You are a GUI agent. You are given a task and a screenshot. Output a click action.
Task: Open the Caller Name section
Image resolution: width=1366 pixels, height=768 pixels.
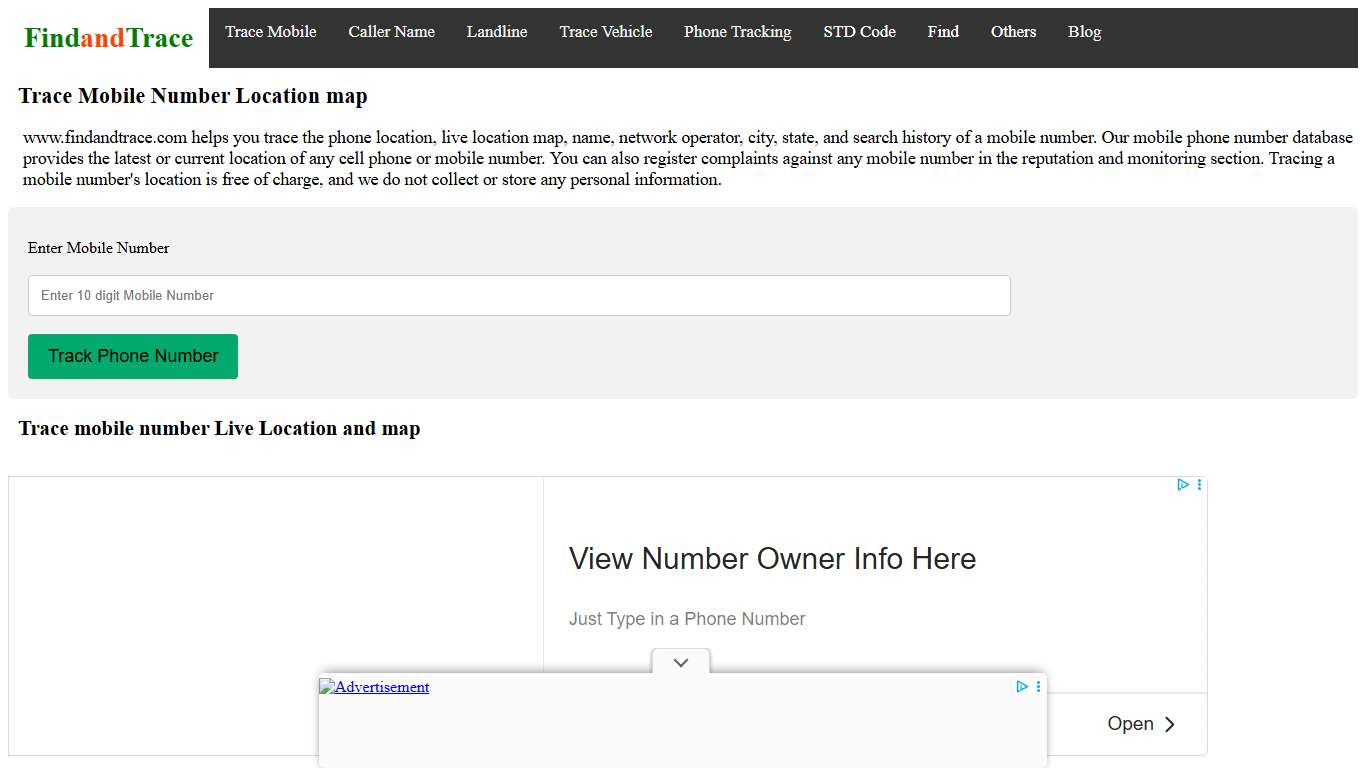(391, 32)
